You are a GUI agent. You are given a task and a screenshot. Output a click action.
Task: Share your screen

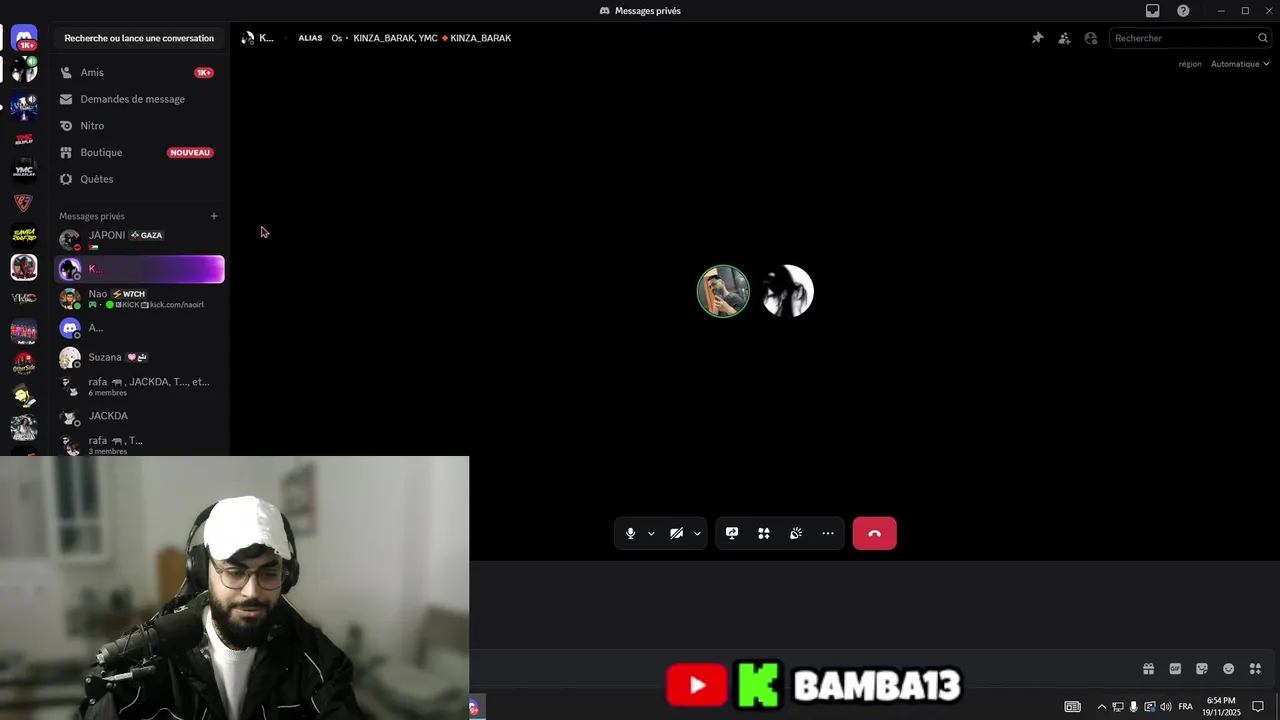click(732, 533)
